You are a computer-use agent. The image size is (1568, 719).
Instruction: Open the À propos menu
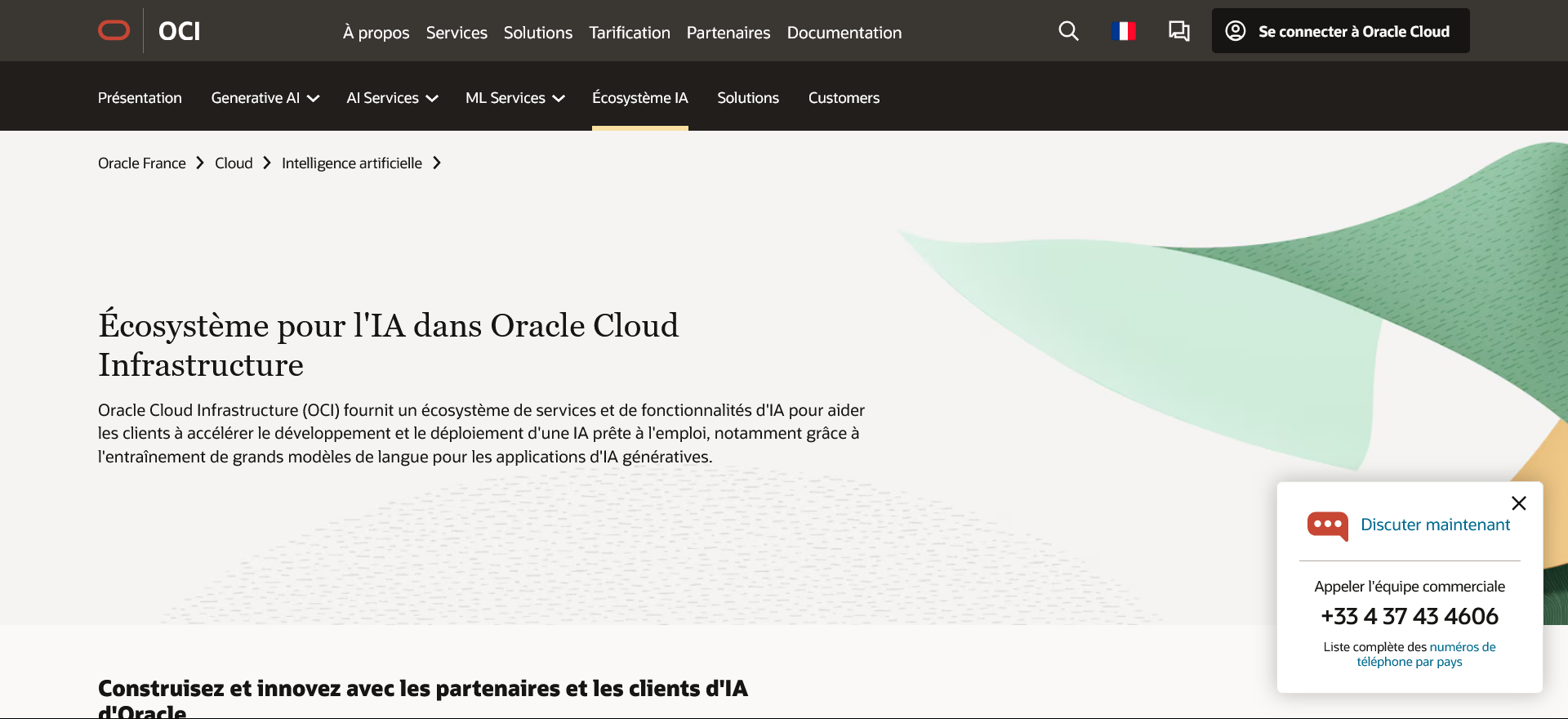376,33
